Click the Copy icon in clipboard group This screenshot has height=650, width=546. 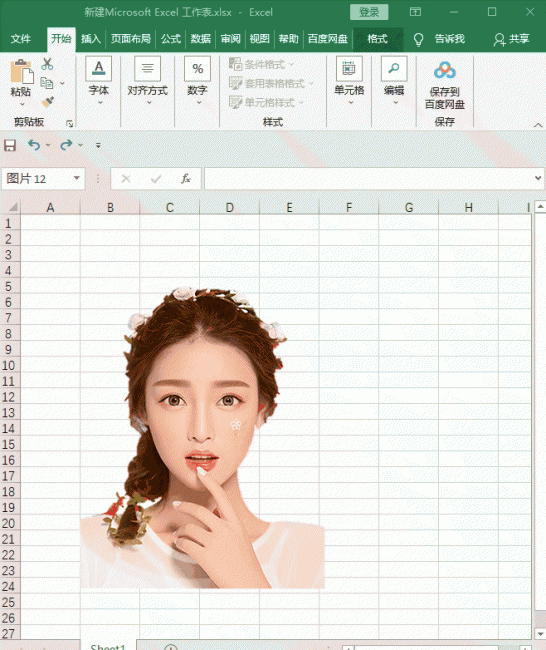46,83
